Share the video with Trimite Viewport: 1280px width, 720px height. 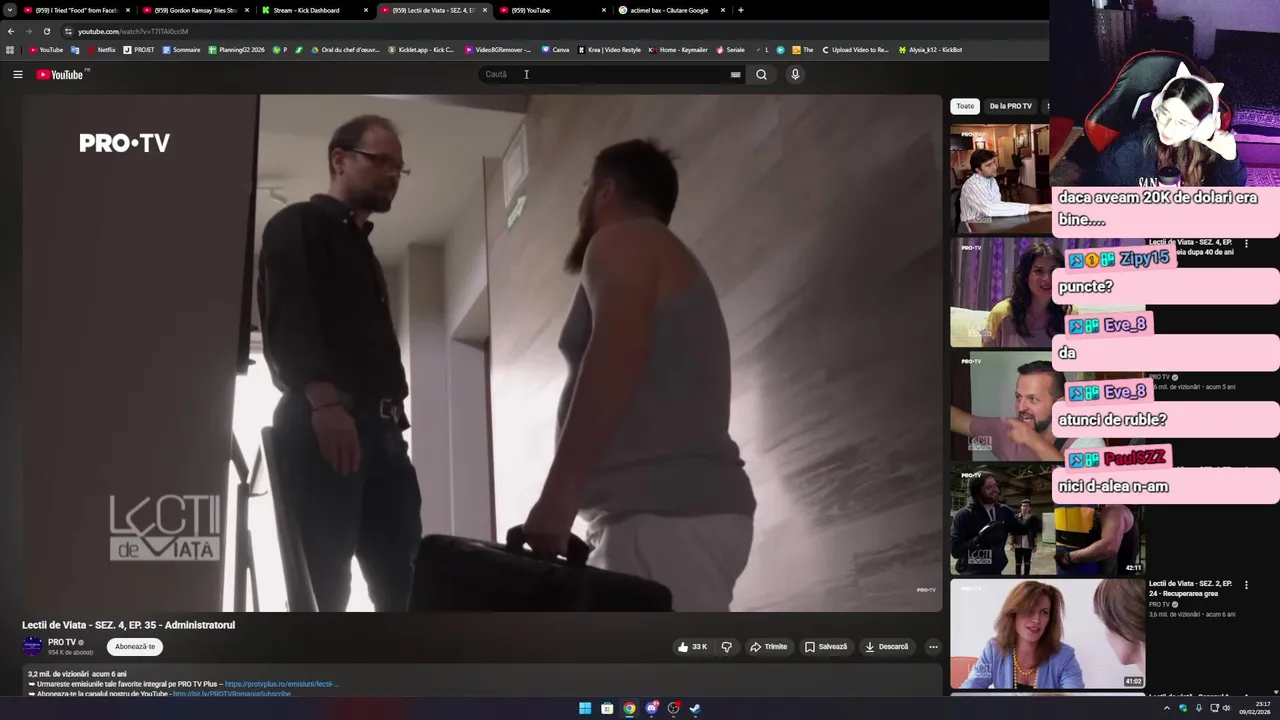768,647
